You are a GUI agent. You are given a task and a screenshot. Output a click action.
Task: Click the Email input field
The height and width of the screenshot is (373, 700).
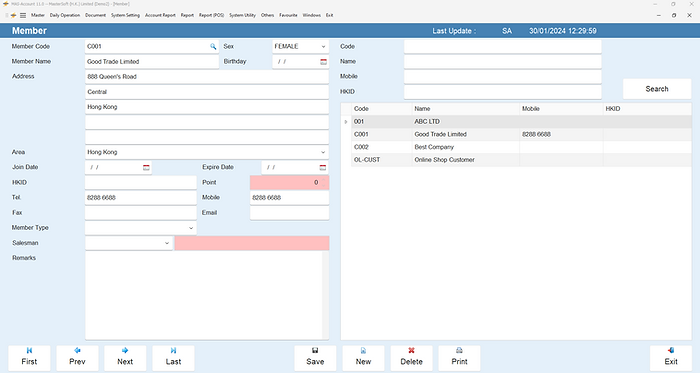click(x=289, y=213)
